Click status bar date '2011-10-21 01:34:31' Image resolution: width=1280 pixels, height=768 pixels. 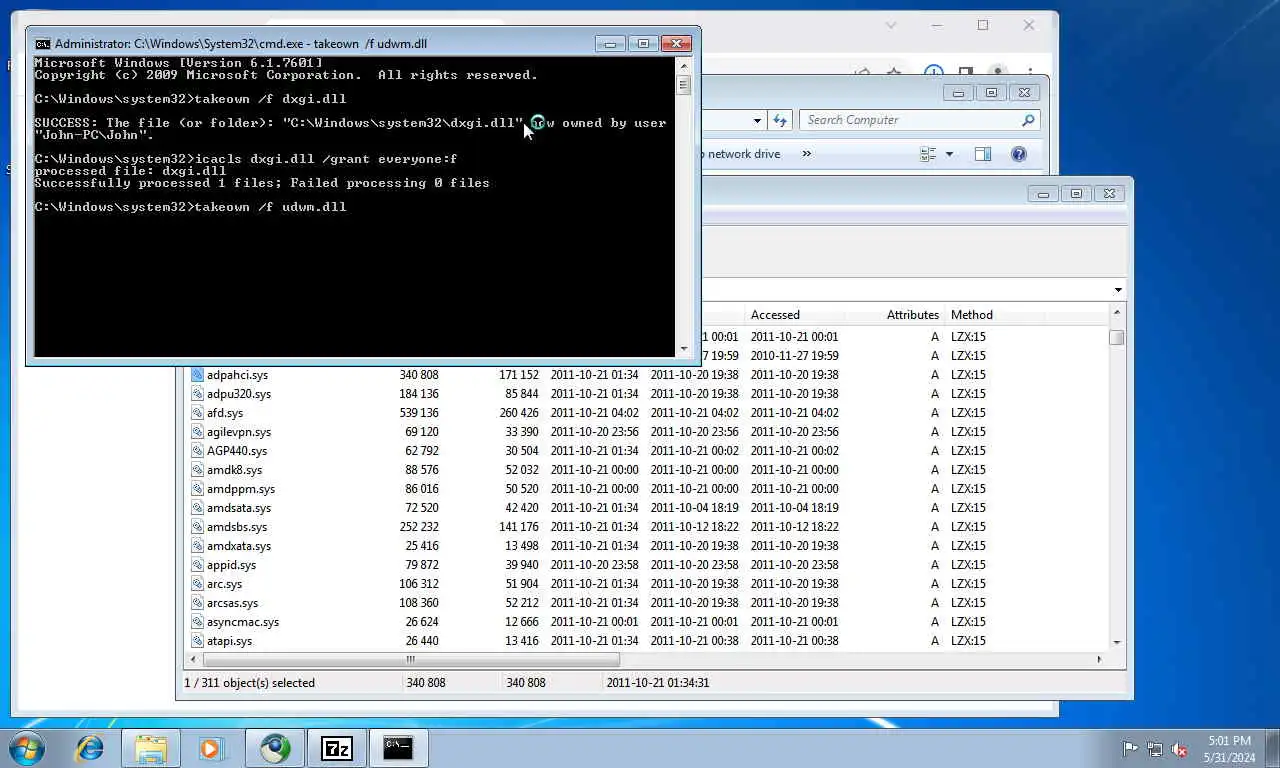pyautogui.click(x=657, y=683)
